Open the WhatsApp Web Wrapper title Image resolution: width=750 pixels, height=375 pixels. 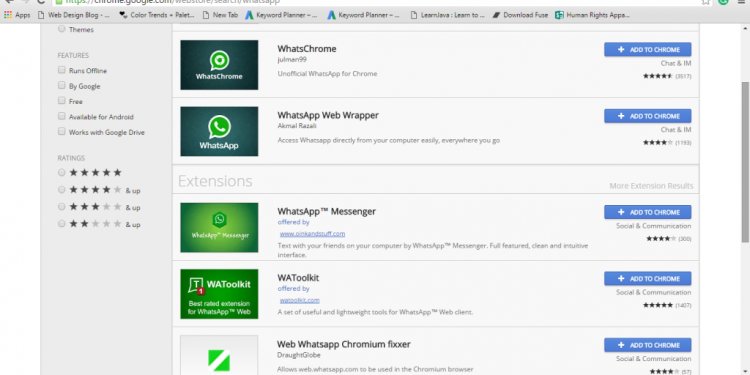(328, 115)
